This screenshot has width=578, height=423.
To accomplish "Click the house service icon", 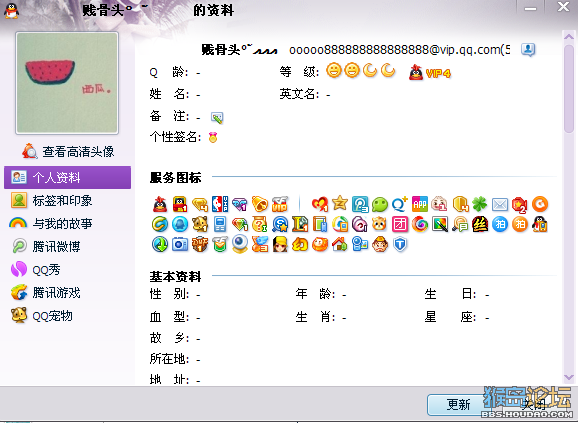I will click(340, 244).
